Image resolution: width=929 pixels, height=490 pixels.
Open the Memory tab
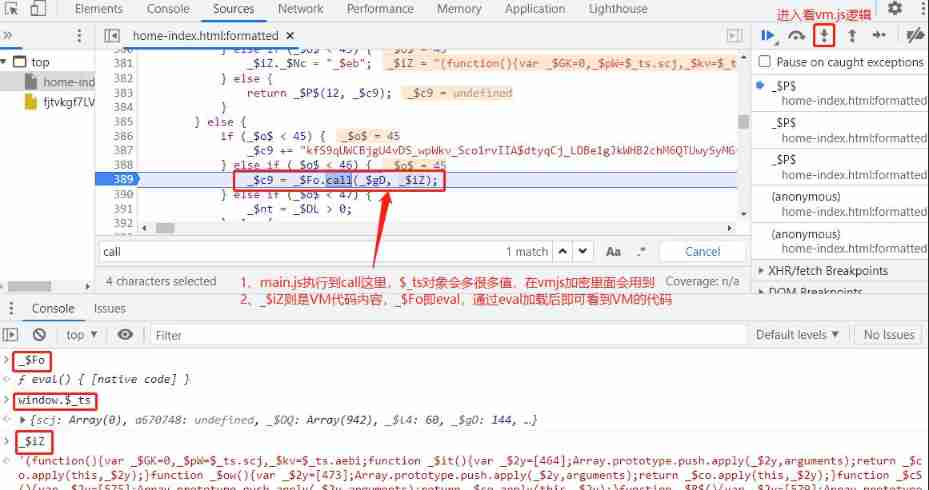point(459,9)
